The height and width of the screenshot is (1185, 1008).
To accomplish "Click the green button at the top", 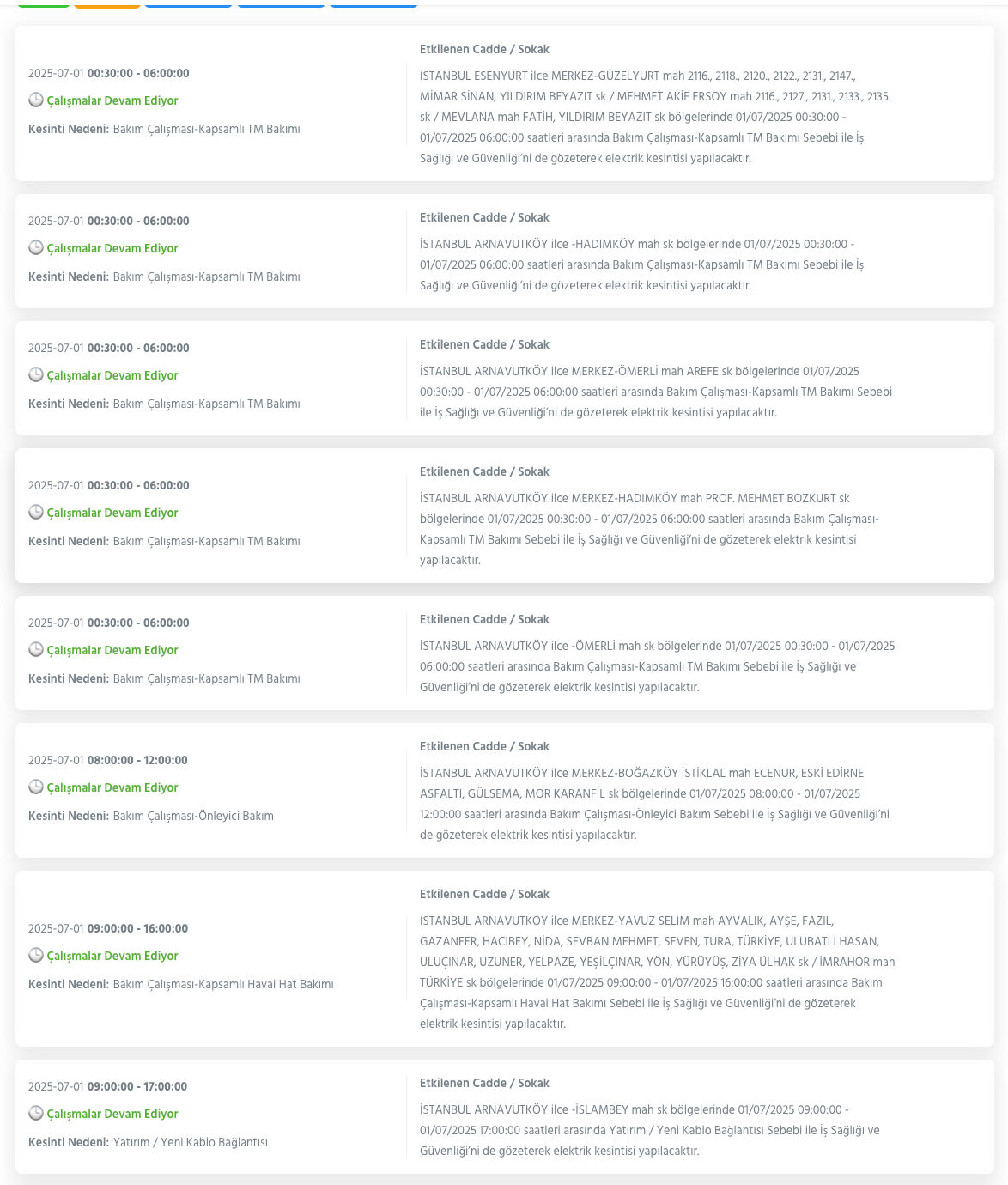I will click(44, 3).
